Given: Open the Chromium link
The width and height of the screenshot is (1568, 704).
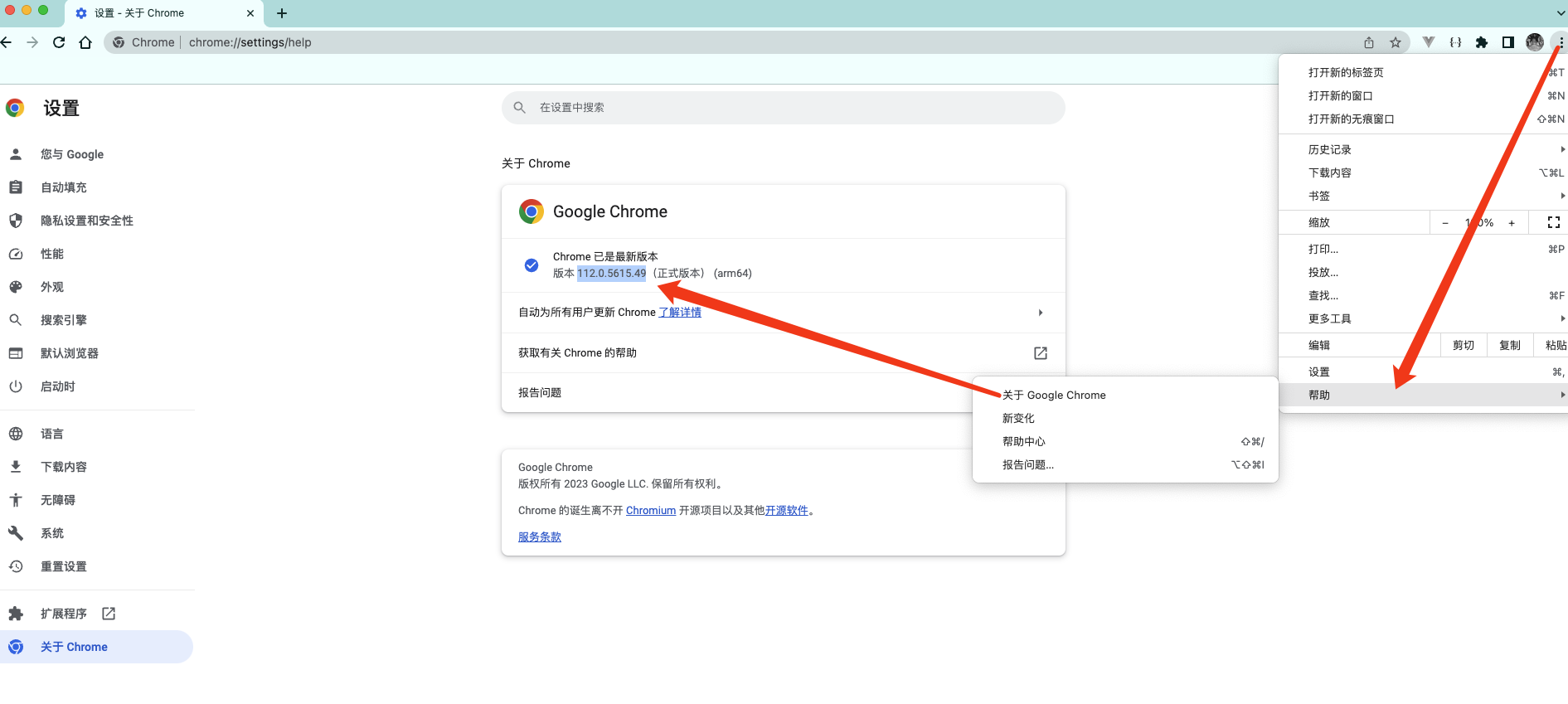Looking at the screenshot, I should click(651, 511).
